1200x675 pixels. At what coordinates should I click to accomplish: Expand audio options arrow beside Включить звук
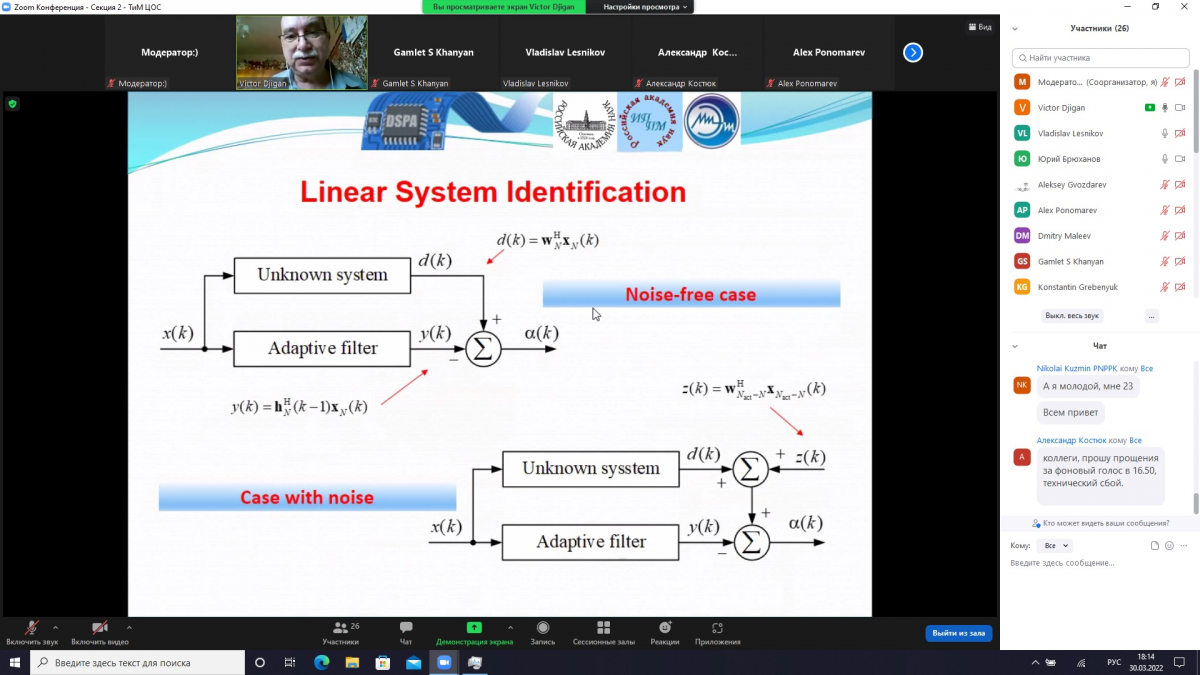pyautogui.click(x=55, y=628)
